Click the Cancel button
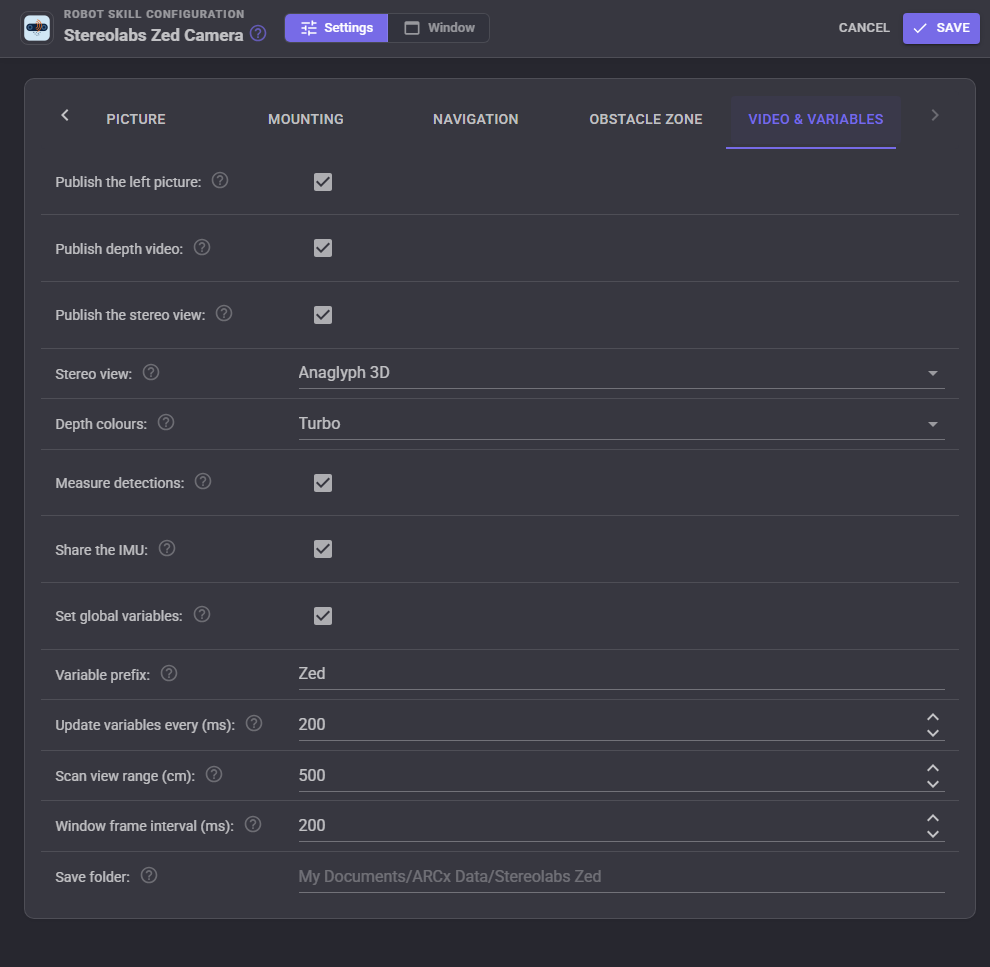Screen dimensions: 990x967 click(864, 28)
